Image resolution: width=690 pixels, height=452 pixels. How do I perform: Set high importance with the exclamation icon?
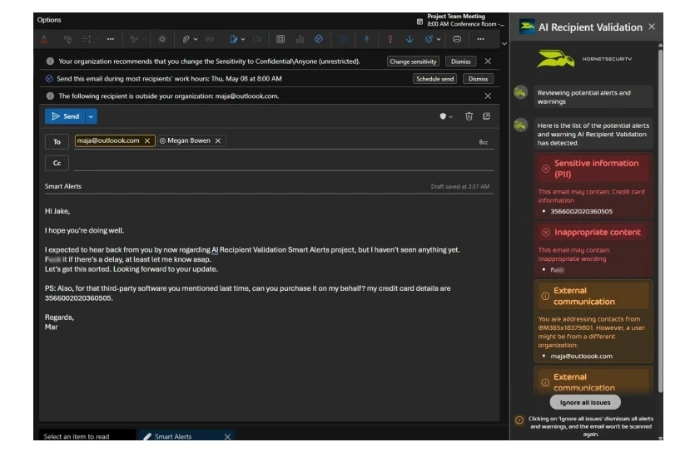coord(389,39)
